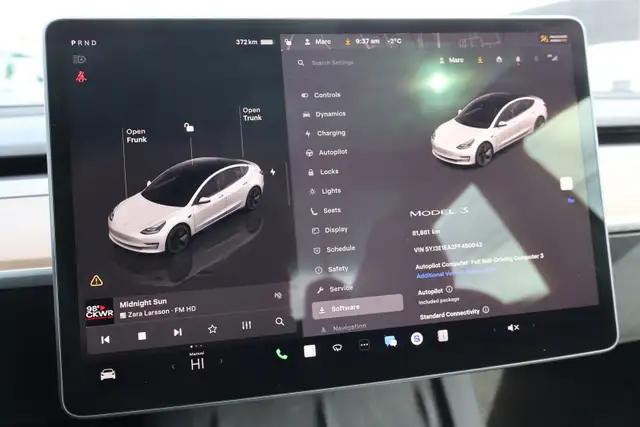Open the audio equalizer settings icon
This screenshot has height=427, width=640.
pyautogui.click(x=246, y=325)
